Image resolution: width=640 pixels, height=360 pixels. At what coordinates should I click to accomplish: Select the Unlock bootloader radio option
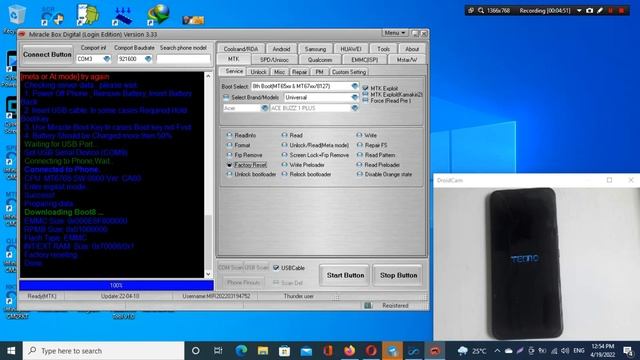tap(229, 174)
